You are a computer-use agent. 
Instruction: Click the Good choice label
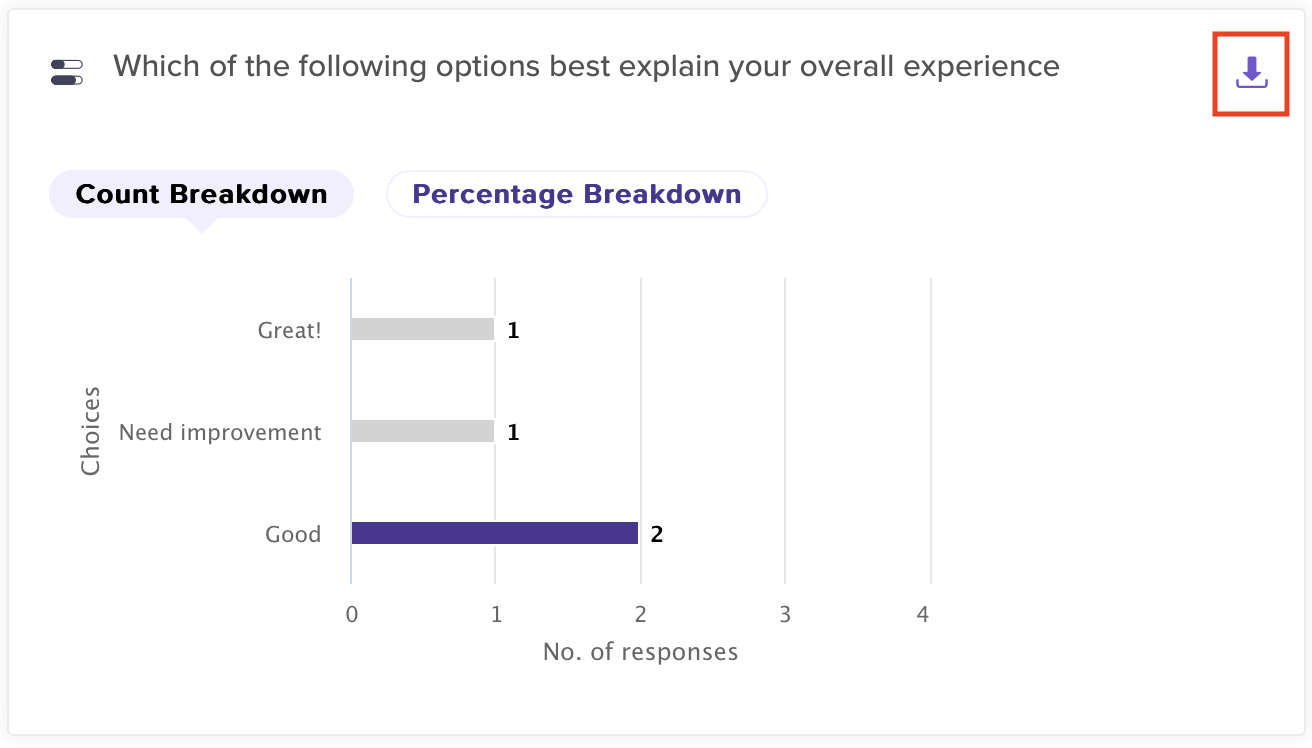[293, 534]
